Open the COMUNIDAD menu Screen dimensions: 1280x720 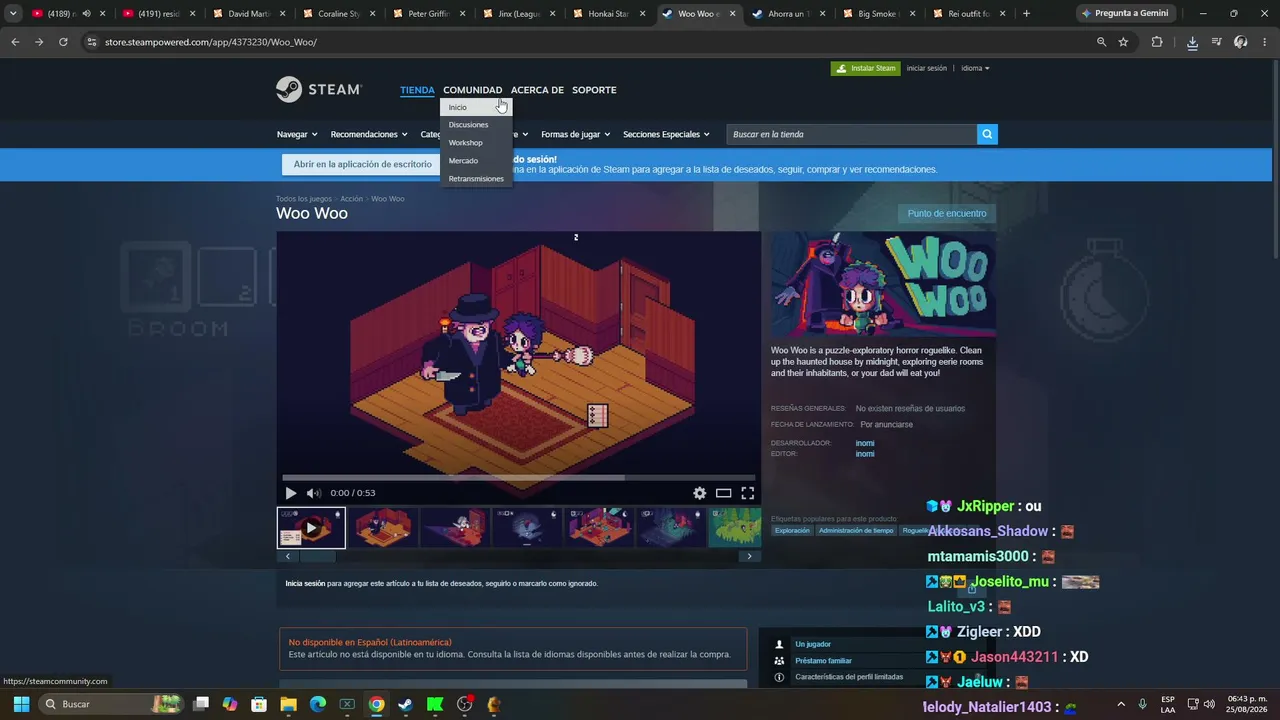[x=473, y=90]
